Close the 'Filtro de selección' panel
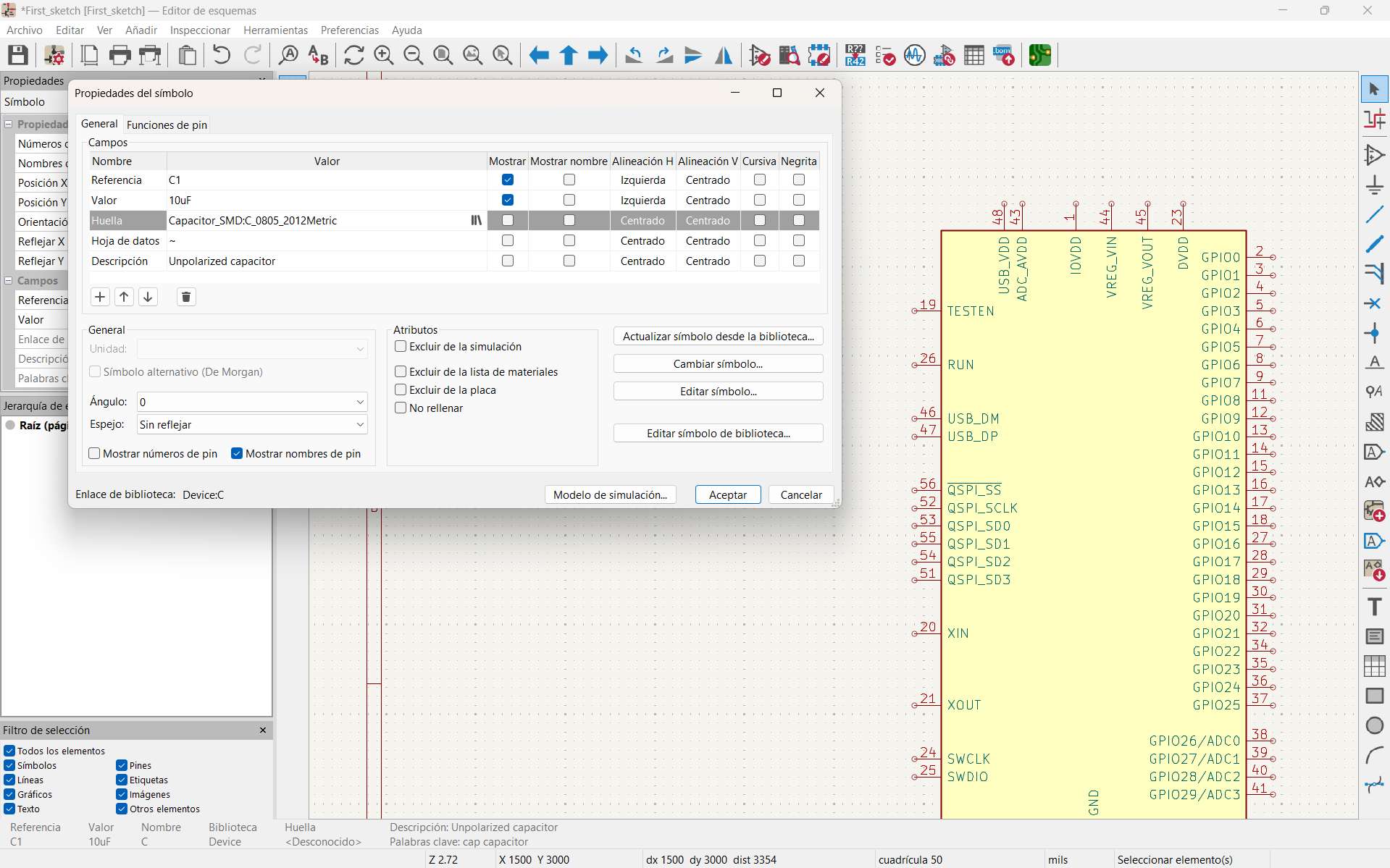This screenshot has height=868, width=1390. 262,730
